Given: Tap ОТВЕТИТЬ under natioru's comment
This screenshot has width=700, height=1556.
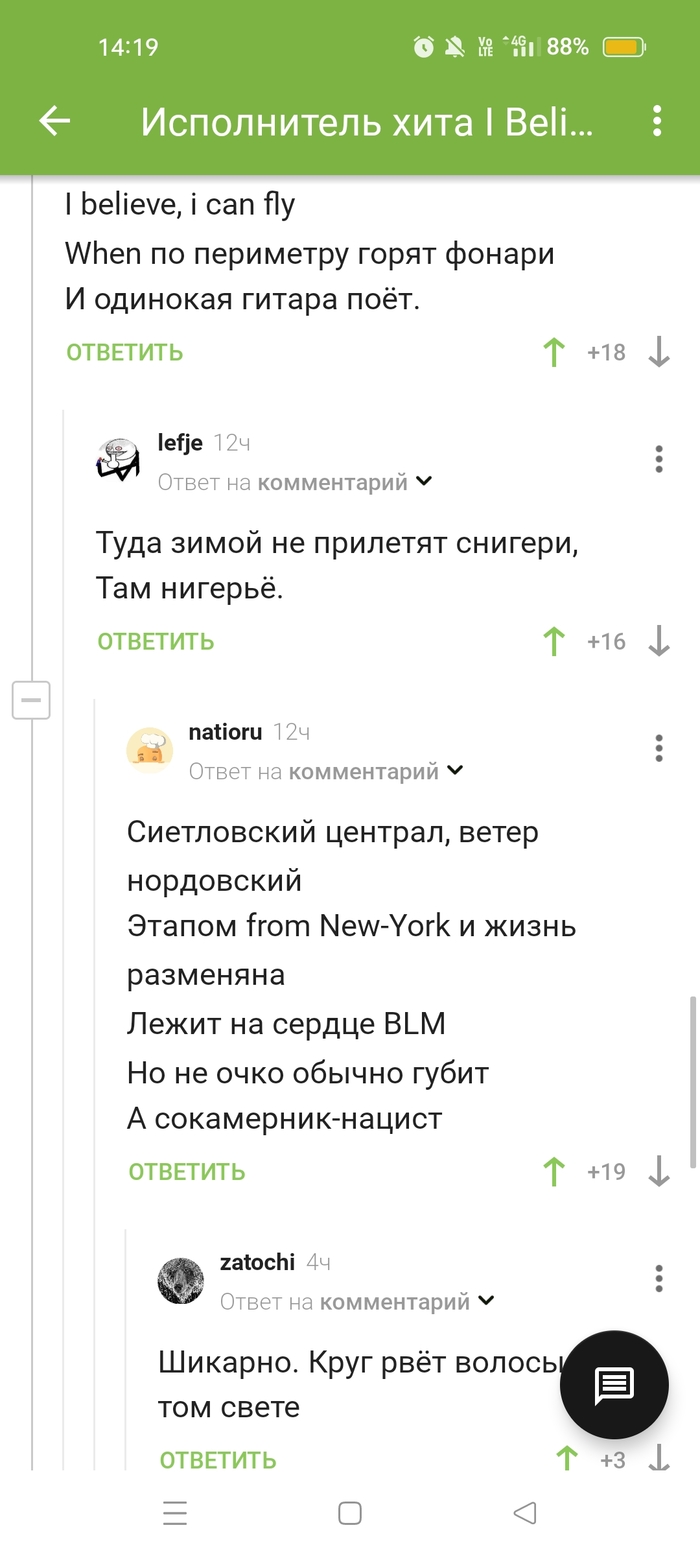Looking at the screenshot, I should [186, 1171].
